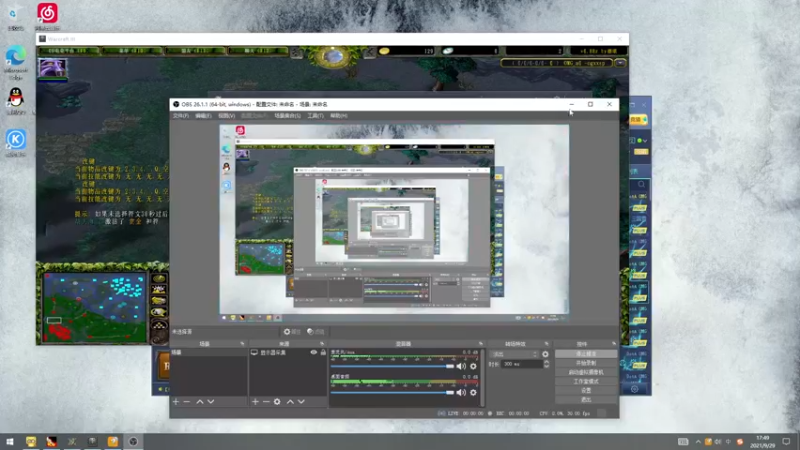Click the search icon in game platform sidebar
The width and height of the screenshot is (800, 450).
click(x=641, y=185)
